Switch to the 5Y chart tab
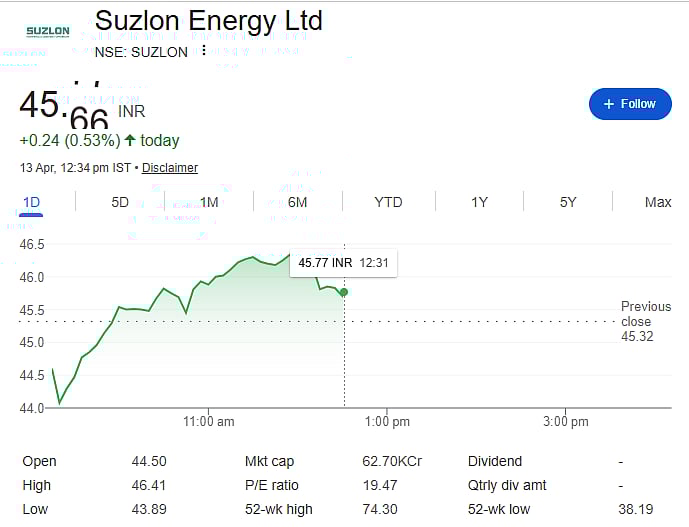The width and height of the screenshot is (689, 527). pos(568,202)
